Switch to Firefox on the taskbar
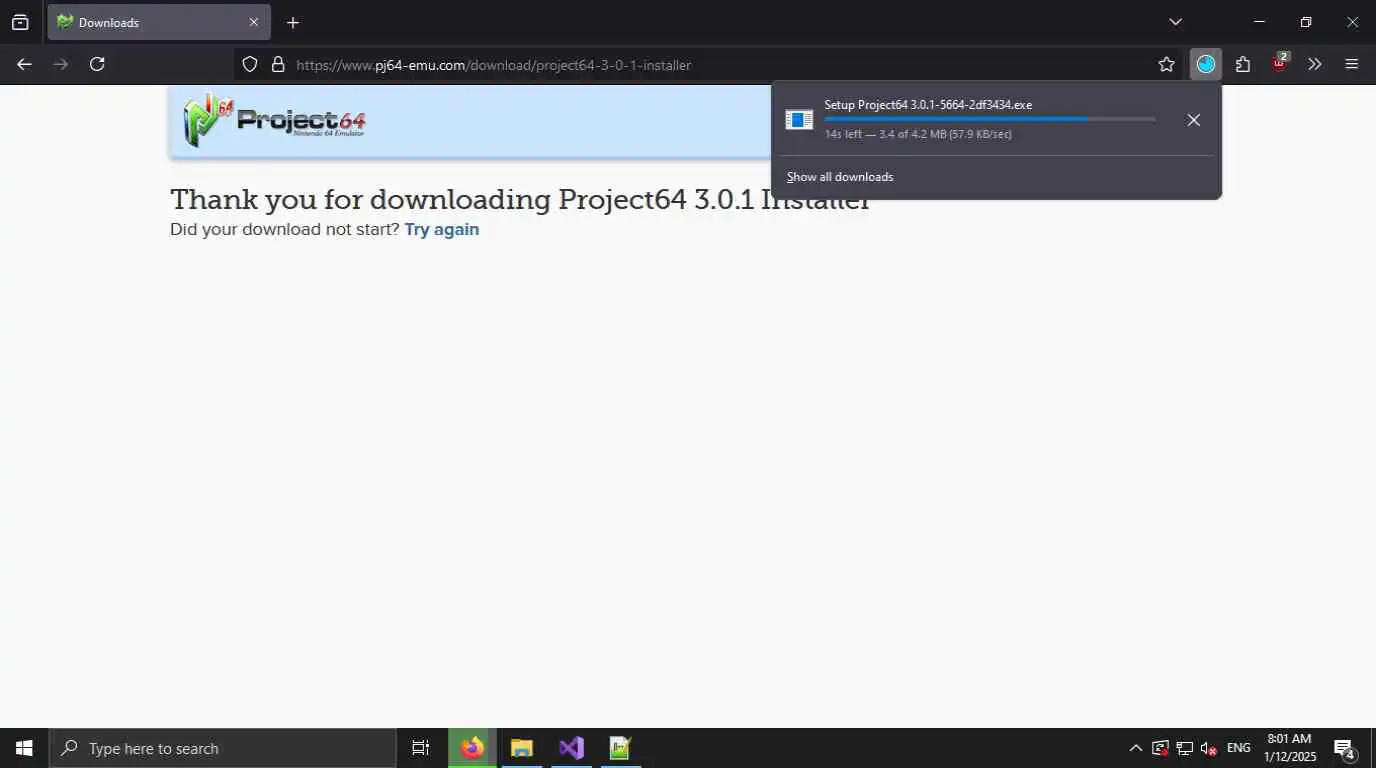This screenshot has height=768, width=1376. tap(472, 748)
